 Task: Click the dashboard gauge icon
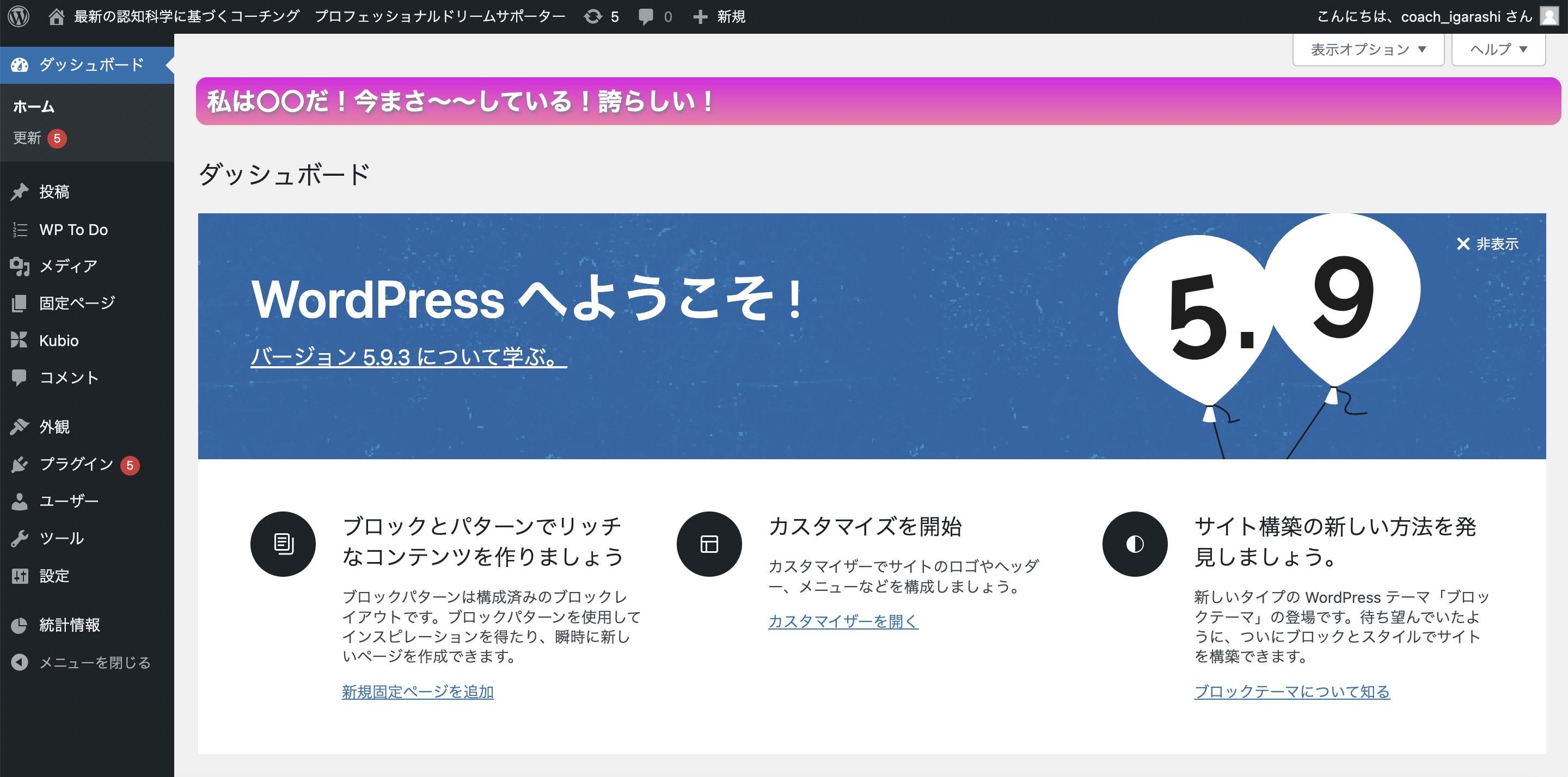[20, 65]
